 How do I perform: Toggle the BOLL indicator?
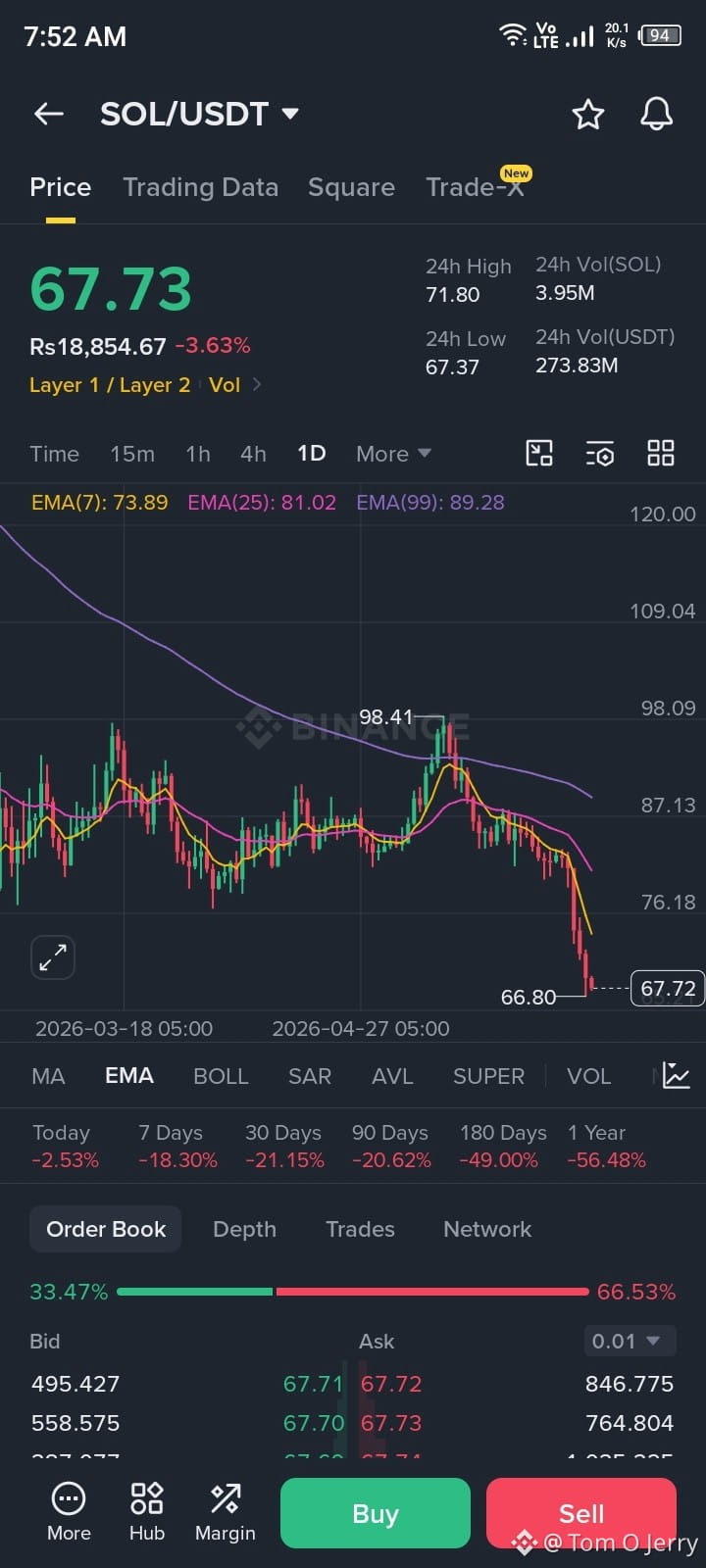(221, 1076)
